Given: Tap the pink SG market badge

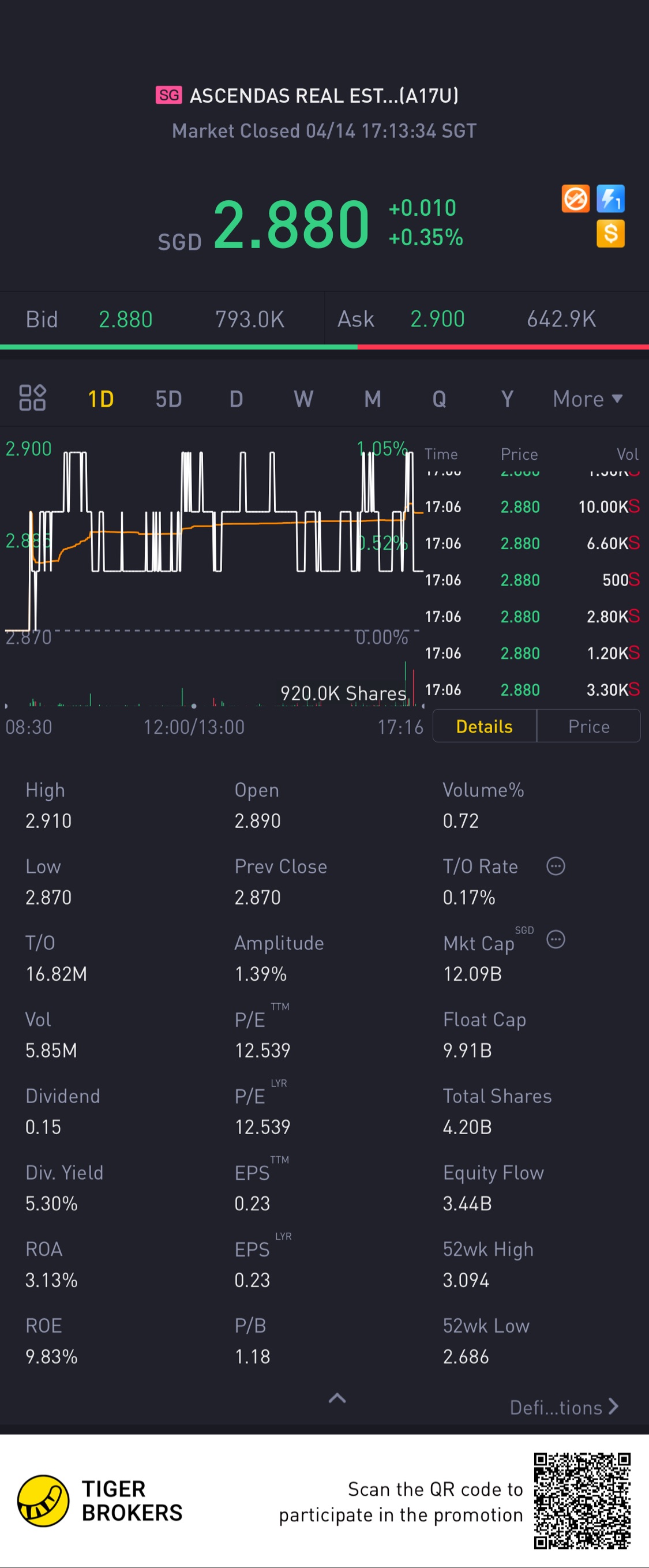Looking at the screenshot, I should click(168, 96).
